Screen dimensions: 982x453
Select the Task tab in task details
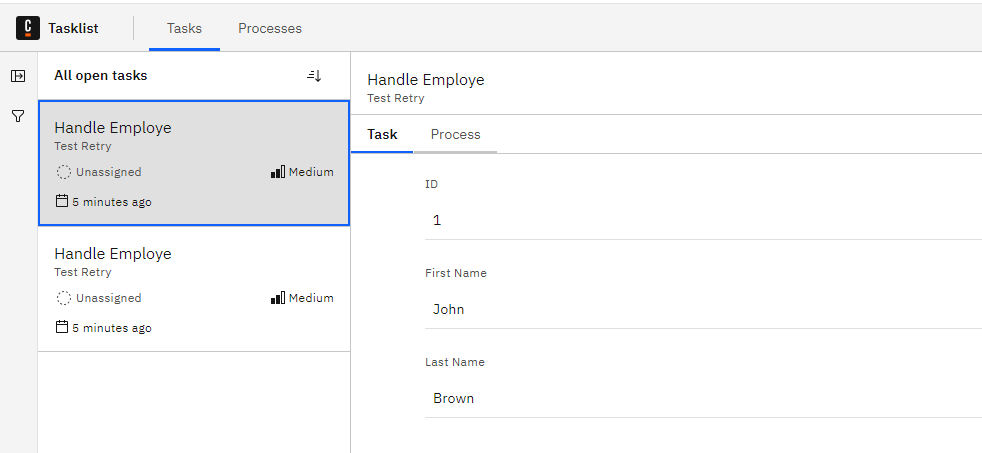click(x=382, y=134)
